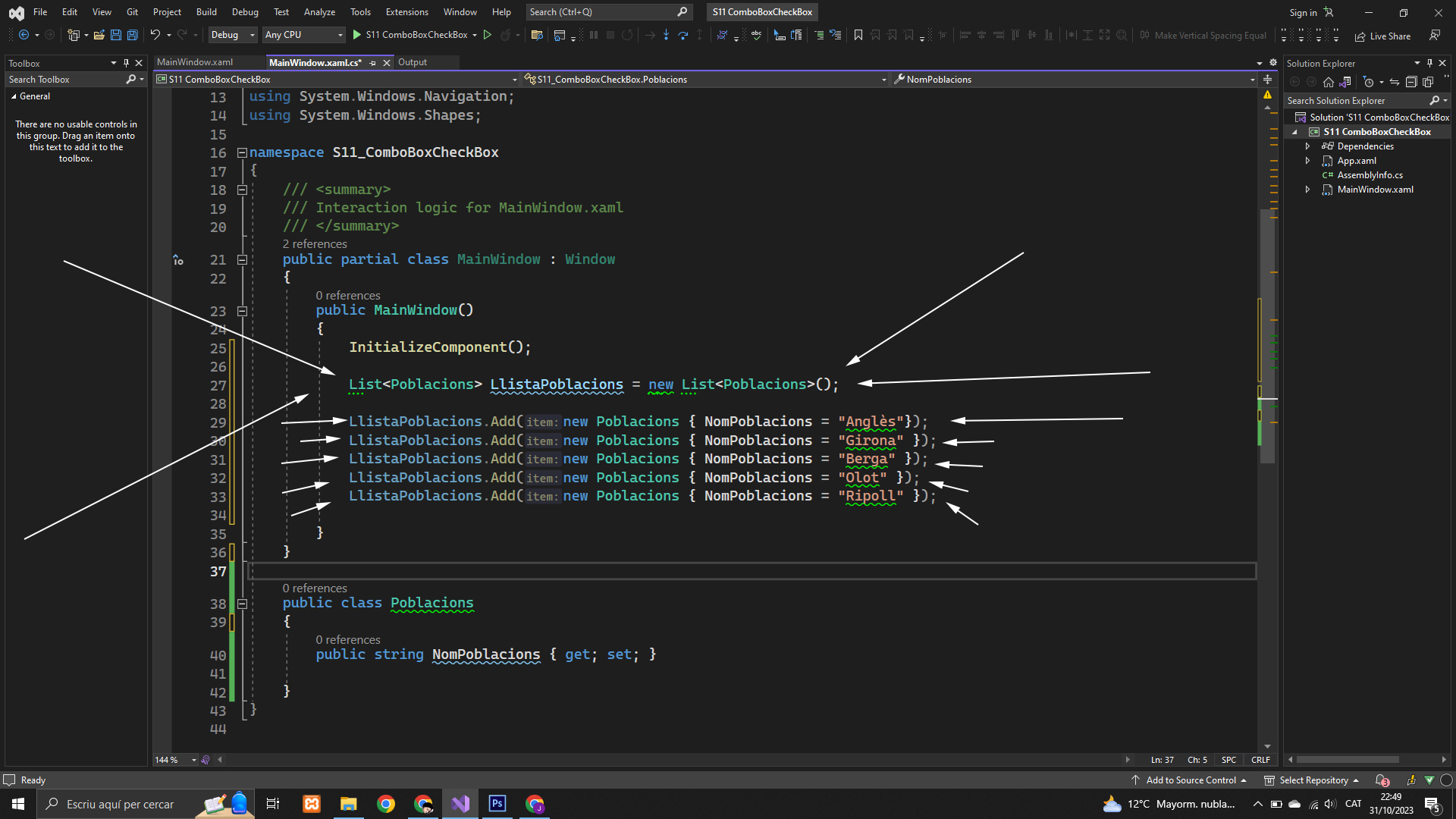Open the Debug configuration dropdown
This screenshot has width=1456, height=819.
point(233,35)
